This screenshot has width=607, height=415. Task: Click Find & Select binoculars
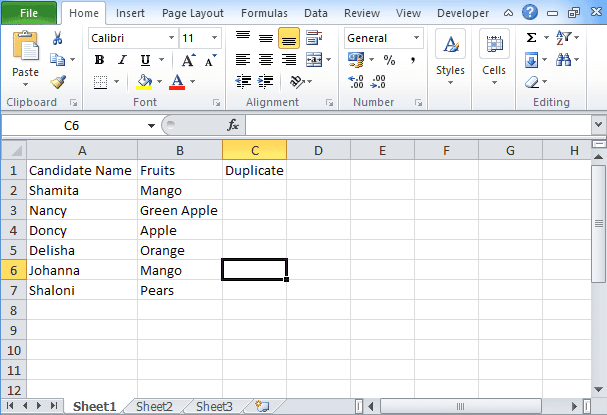coord(563,60)
